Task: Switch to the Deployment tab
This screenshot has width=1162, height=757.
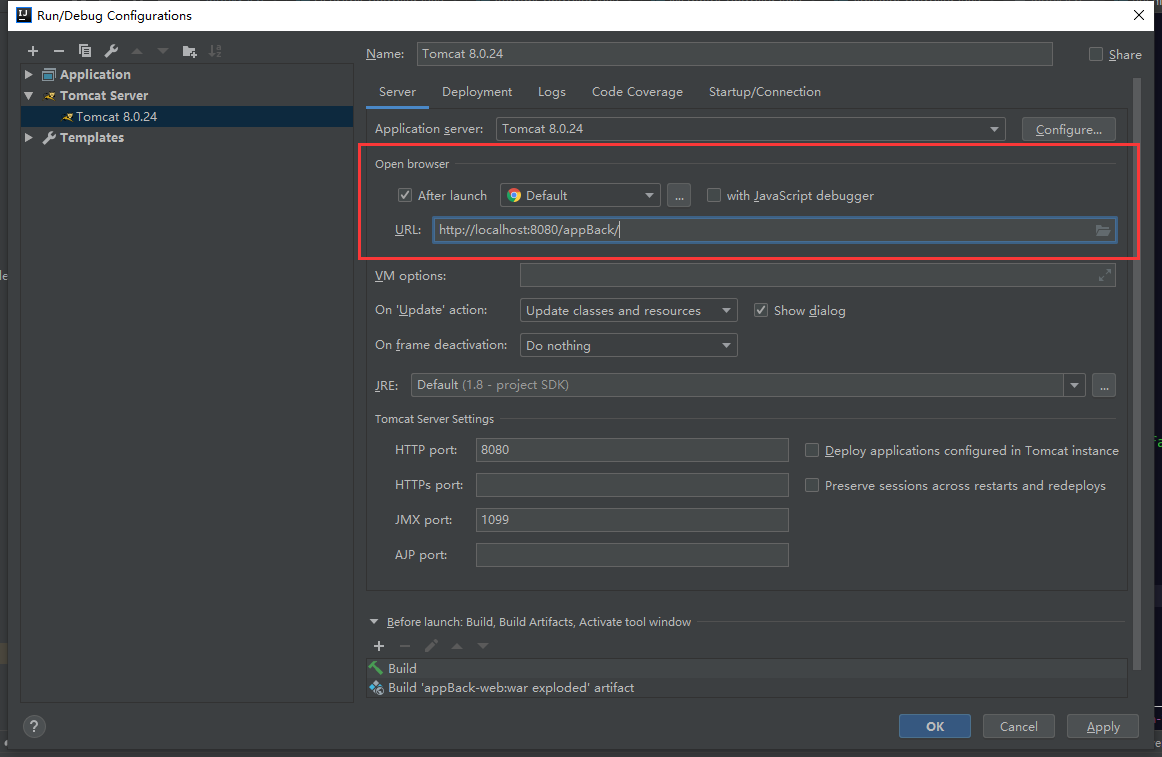Action: (477, 92)
